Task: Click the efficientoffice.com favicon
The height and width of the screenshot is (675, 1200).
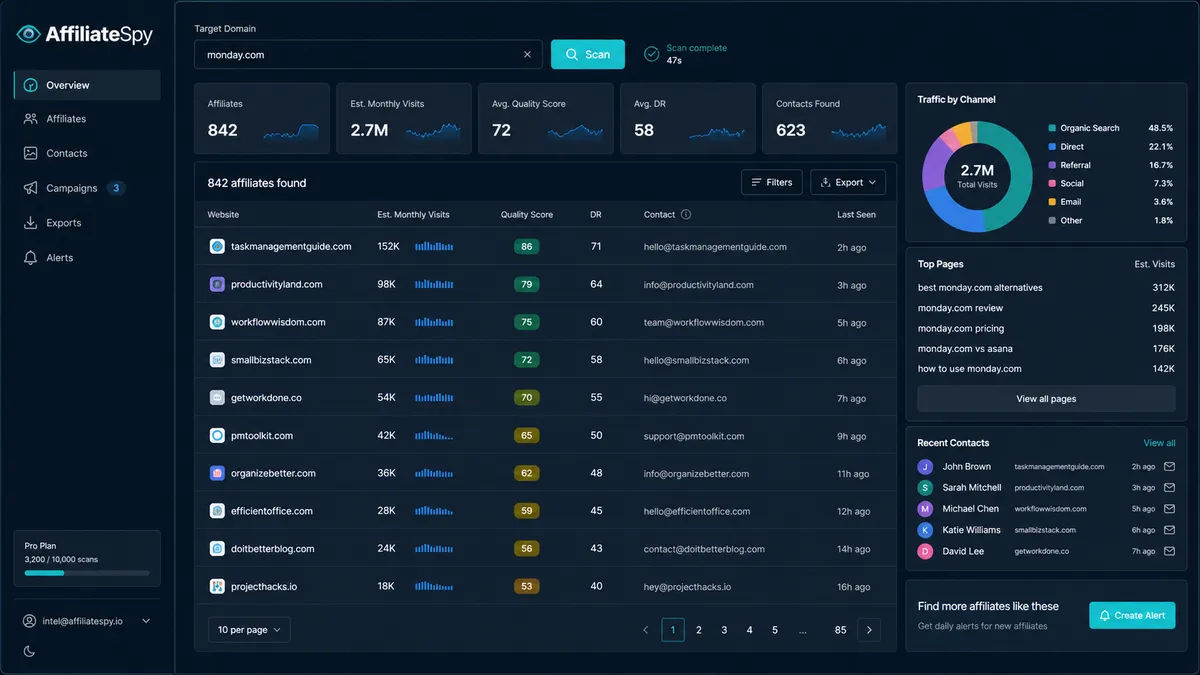Action: (x=217, y=511)
